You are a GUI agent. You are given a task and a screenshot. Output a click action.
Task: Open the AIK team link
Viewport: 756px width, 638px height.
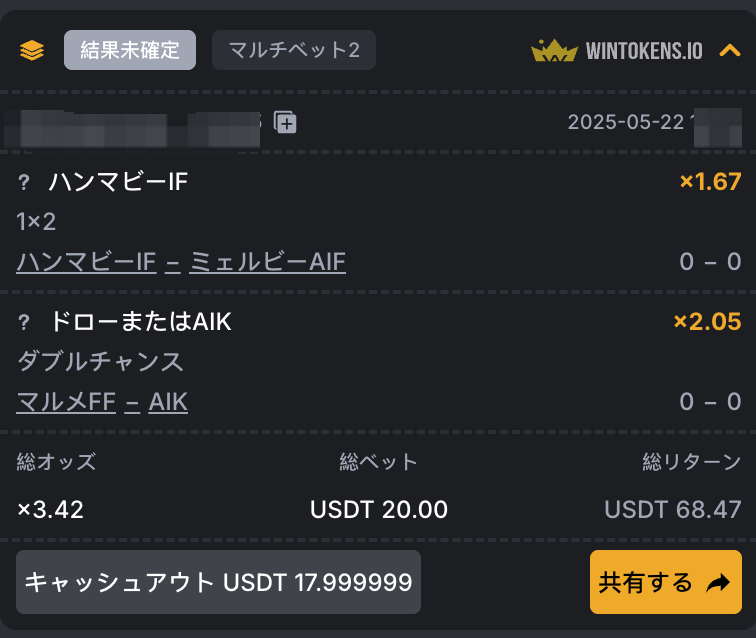coord(168,402)
